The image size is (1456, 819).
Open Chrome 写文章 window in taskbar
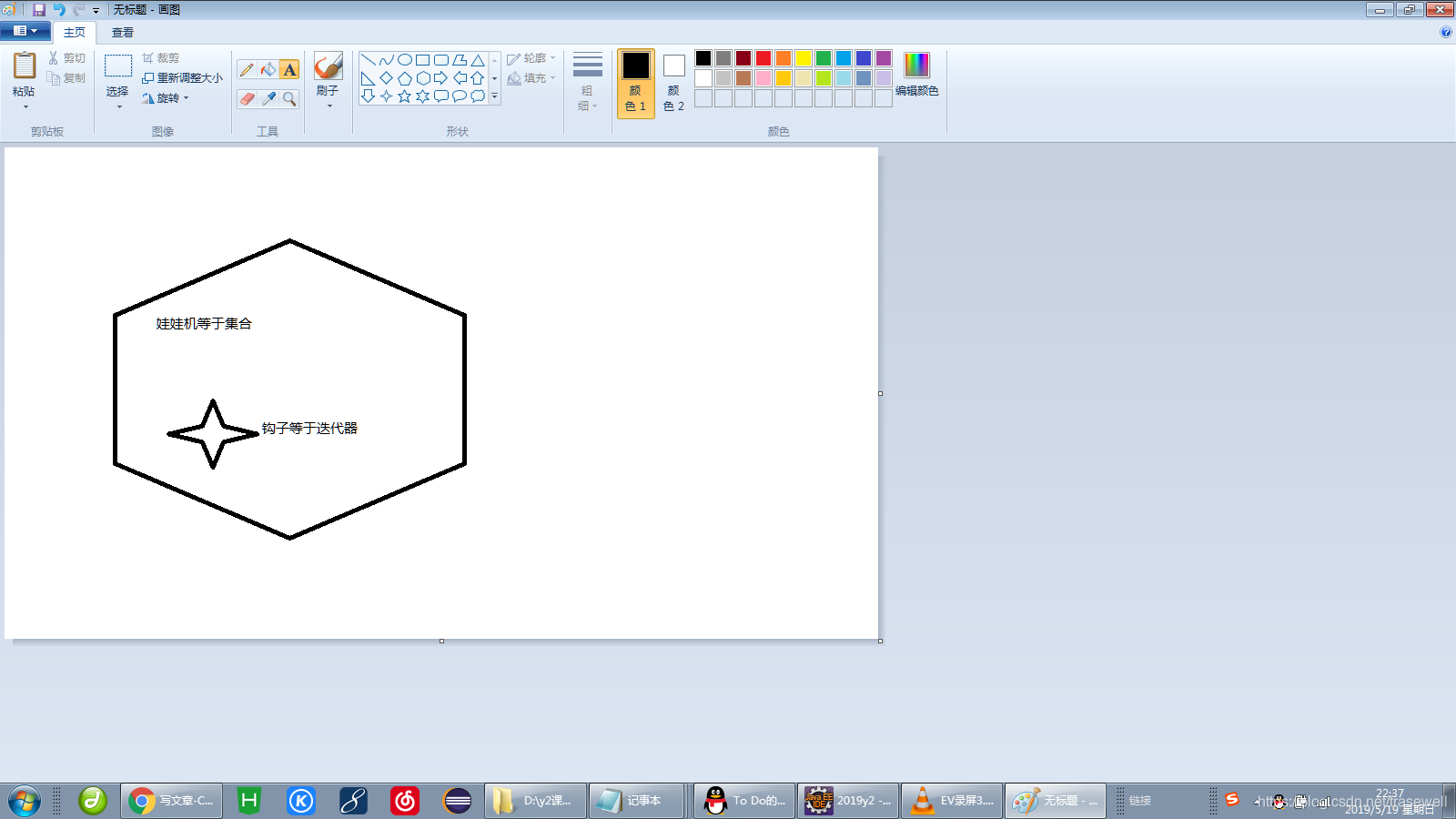click(172, 801)
